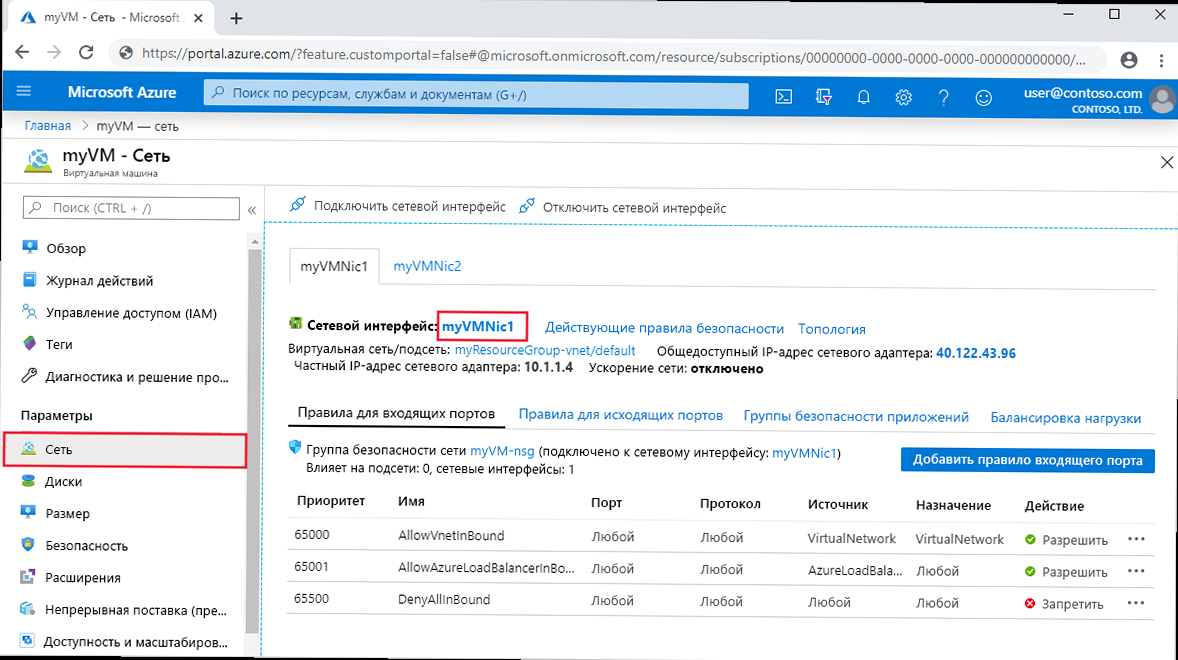1178x660 pixels.
Task: Open ellipsis menu for AllowAzureLoadBalancerInBound rule
Action: click(1135, 571)
